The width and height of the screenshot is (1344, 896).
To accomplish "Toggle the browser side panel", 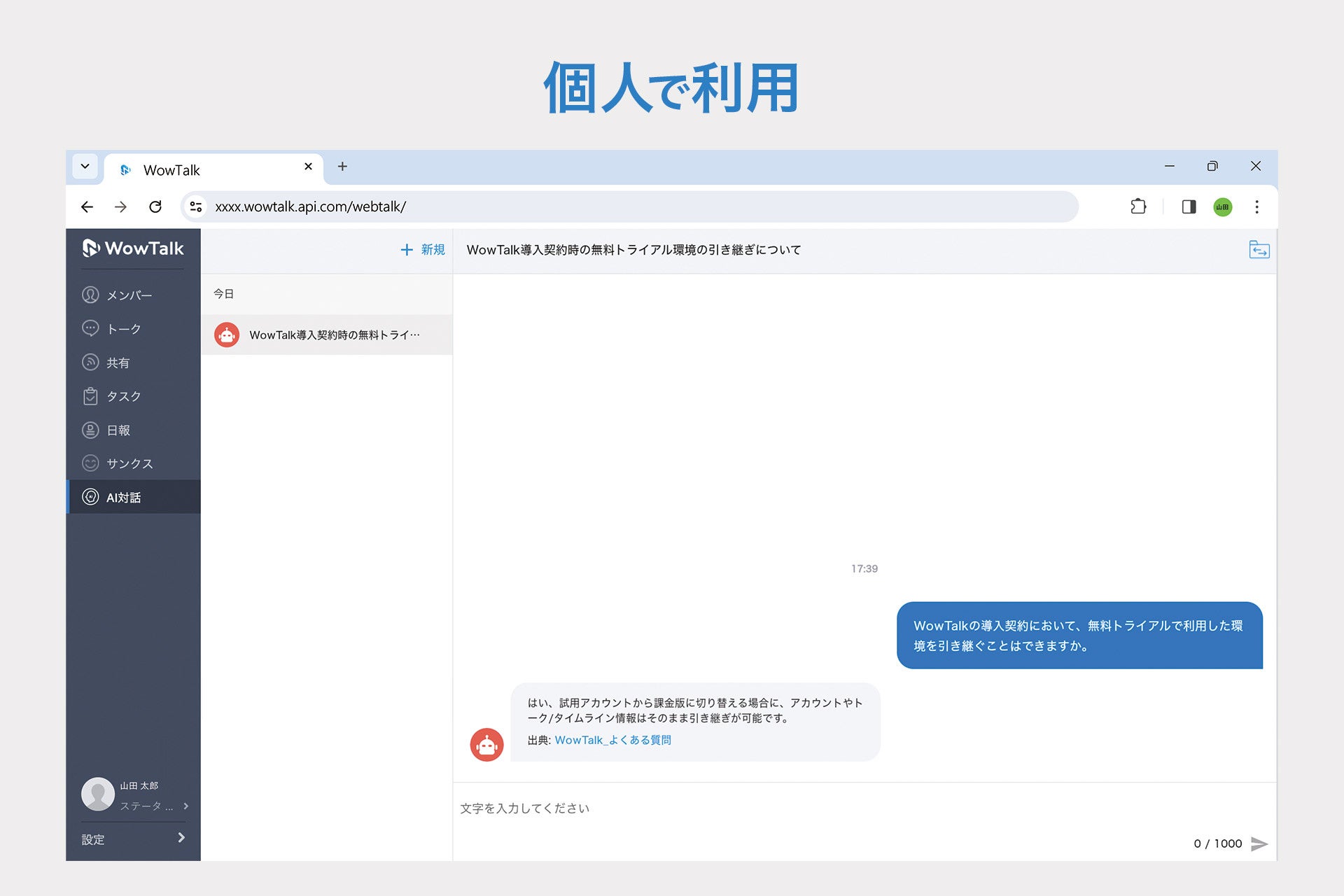I will click(1188, 206).
